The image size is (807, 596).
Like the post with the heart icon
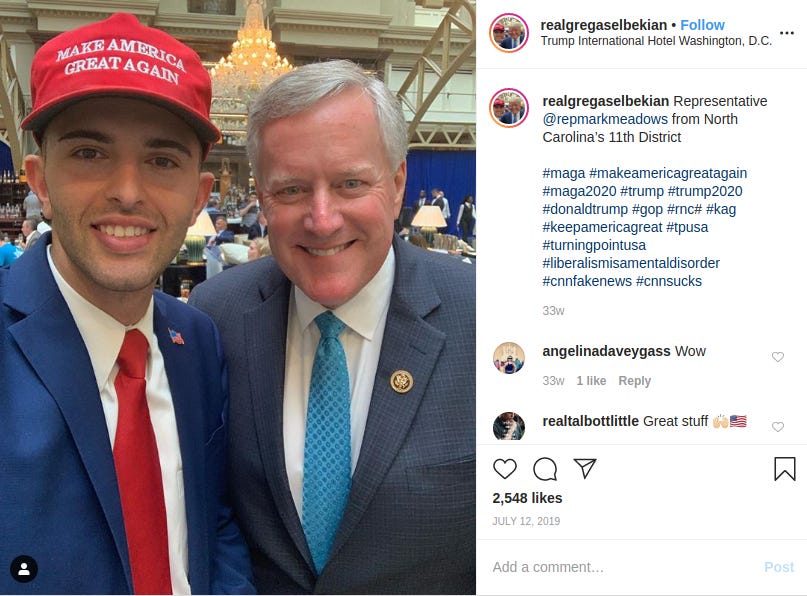coord(504,469)
